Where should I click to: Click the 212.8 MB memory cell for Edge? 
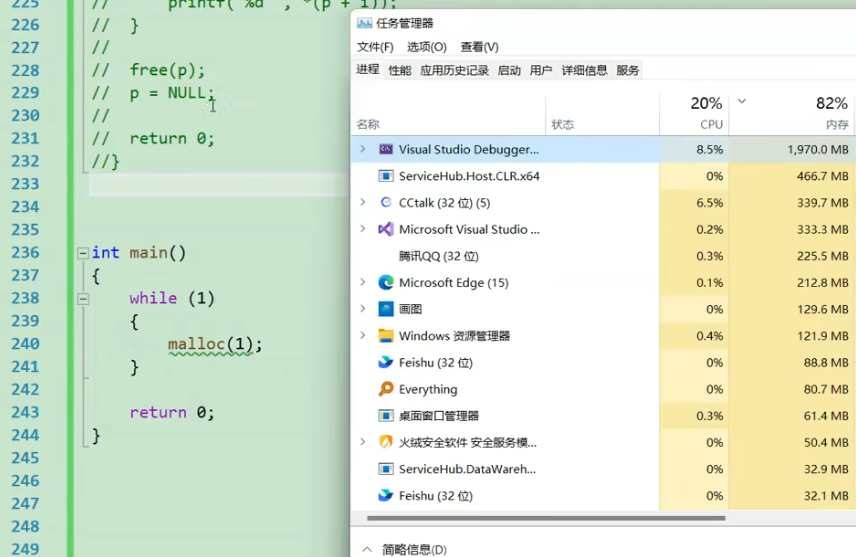point(792,282)
